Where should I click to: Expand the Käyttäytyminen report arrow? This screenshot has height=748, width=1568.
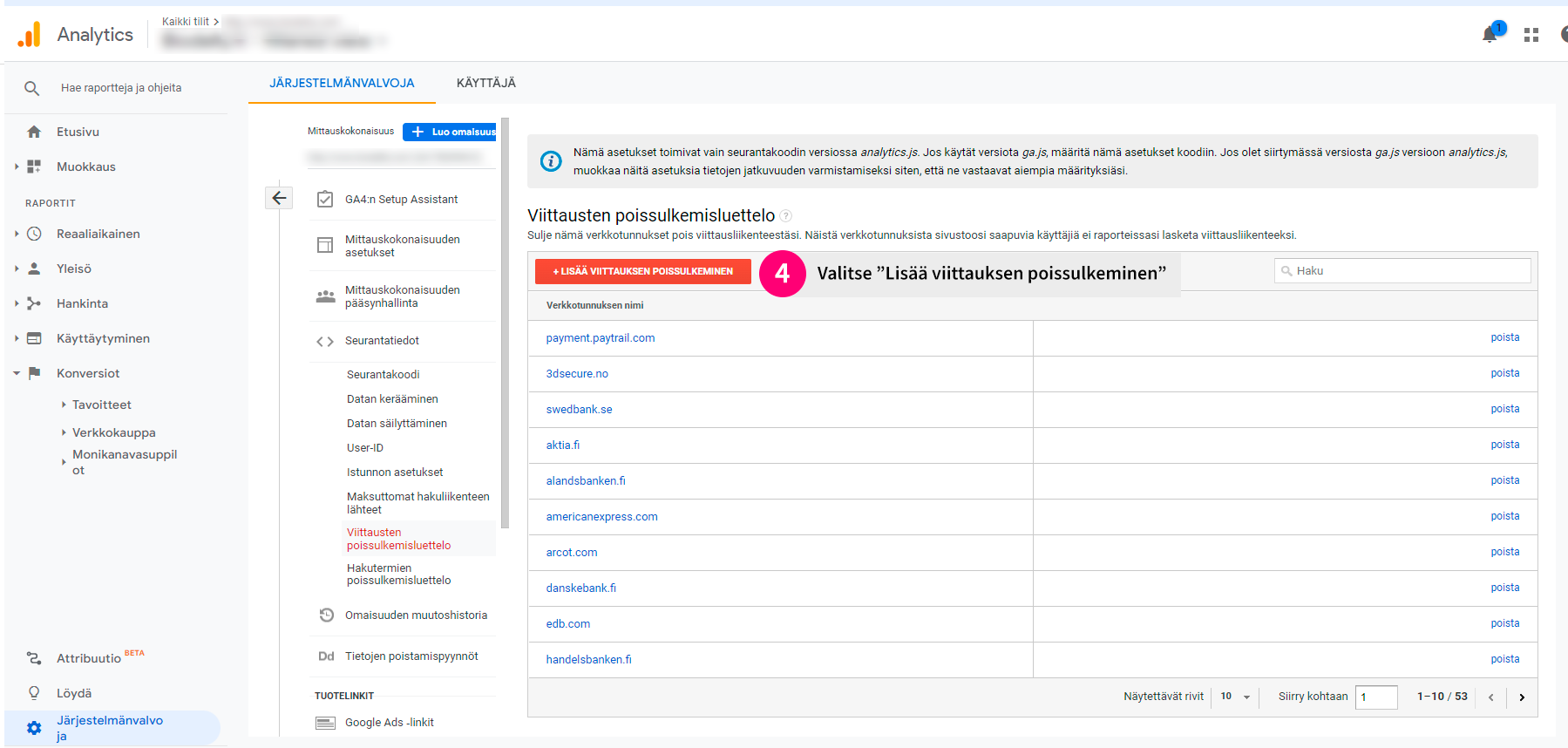point(17,338)
